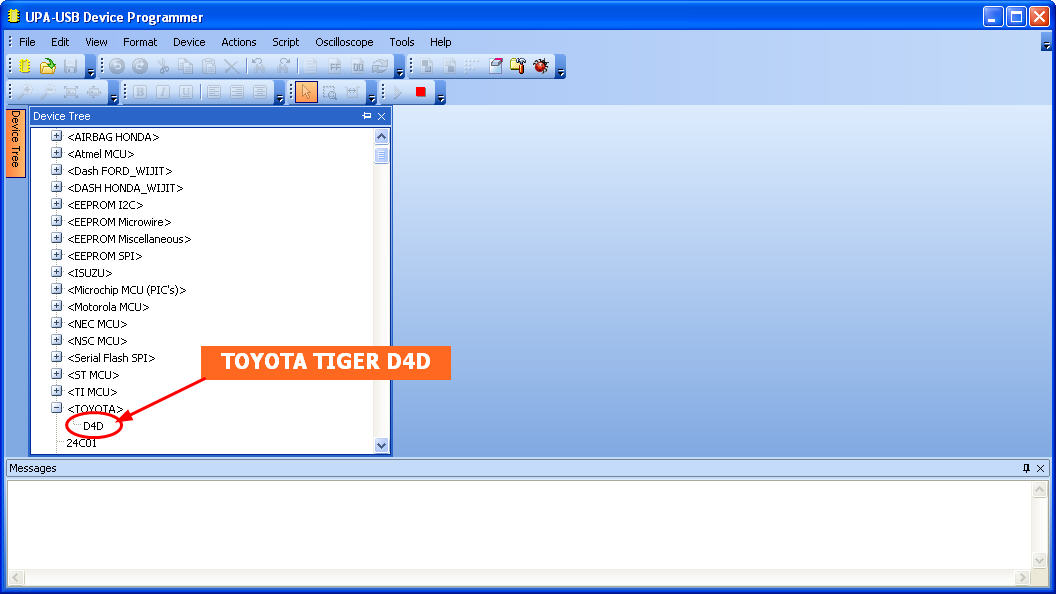Click the Save floppy disk icon
Screen dimensions: 1056x594
pyautogui.click(x=71, y=66)
